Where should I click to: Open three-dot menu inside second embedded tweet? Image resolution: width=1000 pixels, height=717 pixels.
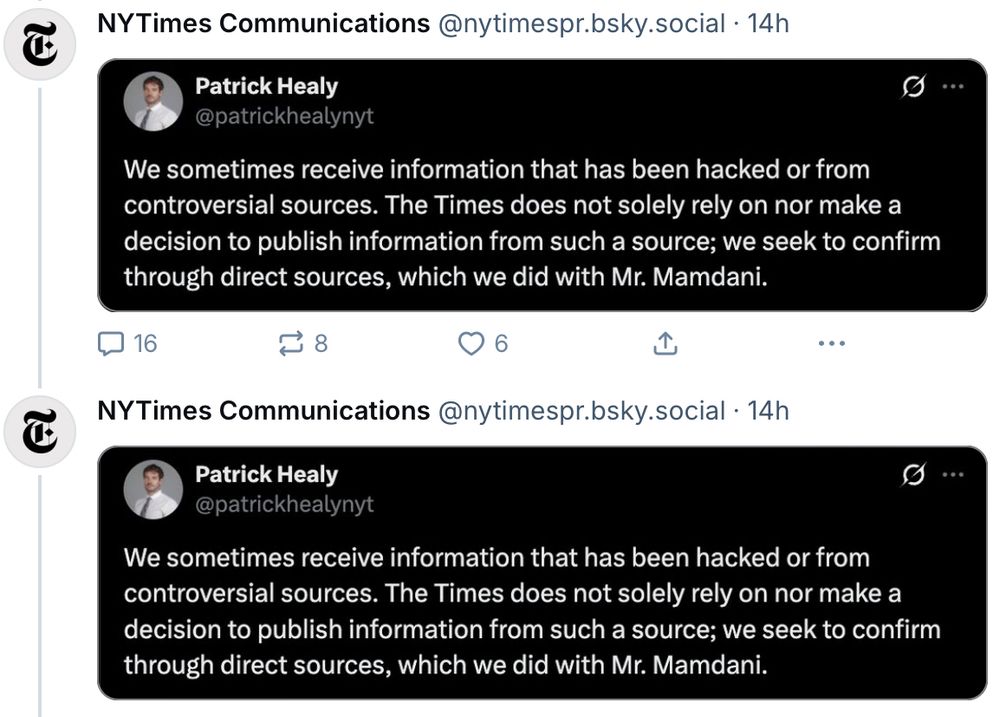pos(953,475)
